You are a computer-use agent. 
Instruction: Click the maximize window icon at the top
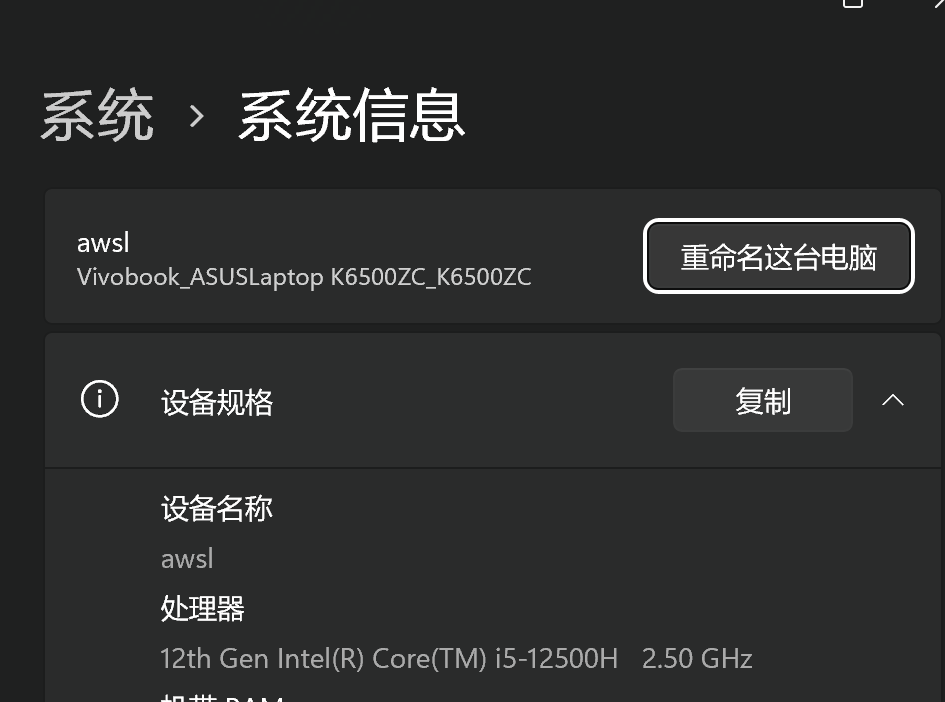pyautogui.click(x=853, y=4)
